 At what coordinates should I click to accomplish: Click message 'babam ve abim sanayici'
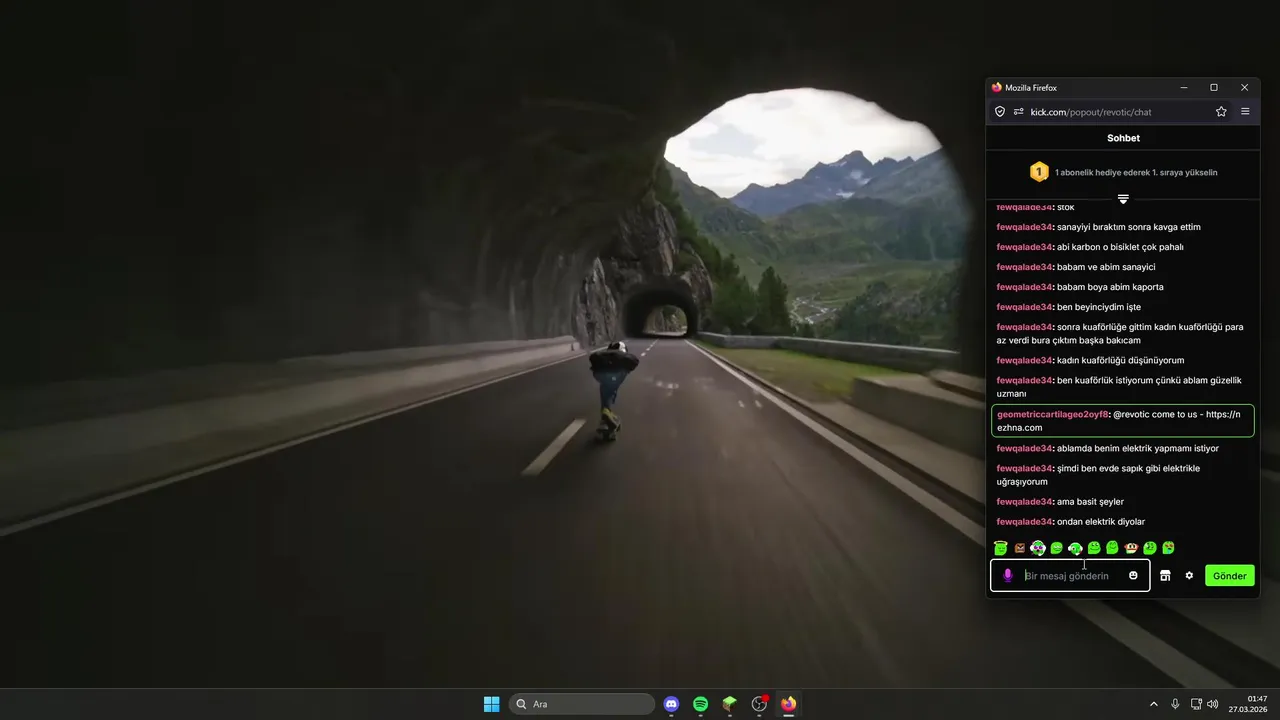pyautogui.click(x=1106, y=267)
